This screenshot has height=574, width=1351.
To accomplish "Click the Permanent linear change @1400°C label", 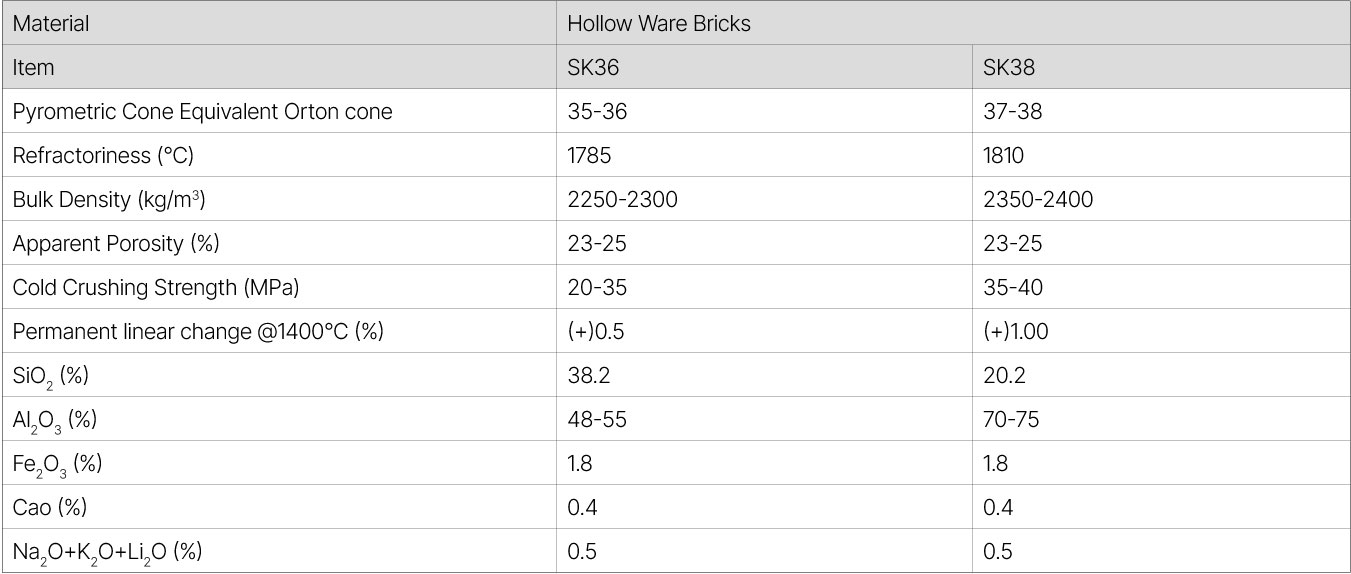I will click(x=198, y=332).
